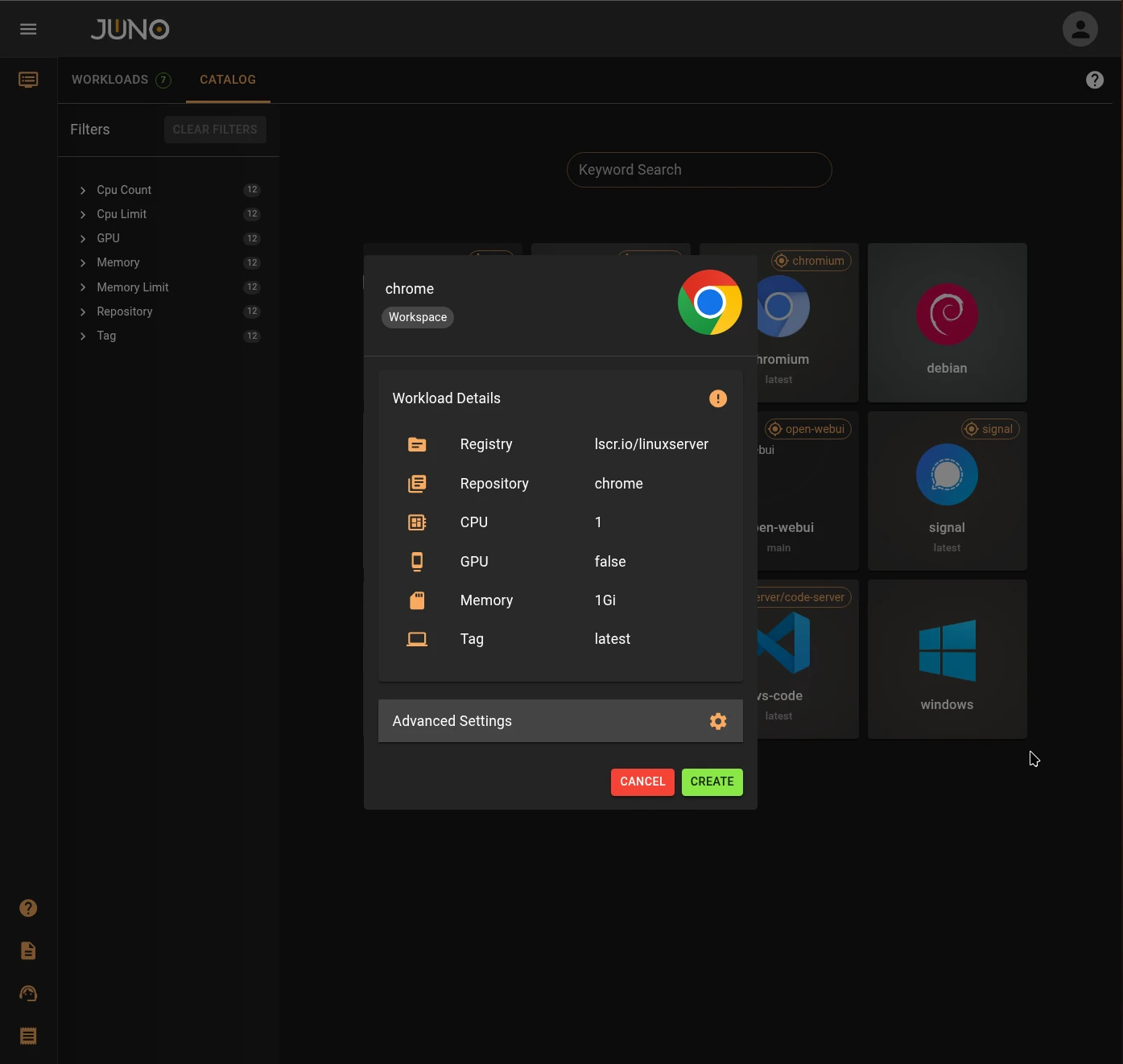The width and height of the screenshot is (1123, 1064).
Task: Click the Workload Details warning icon
Action: coord(718,398)
